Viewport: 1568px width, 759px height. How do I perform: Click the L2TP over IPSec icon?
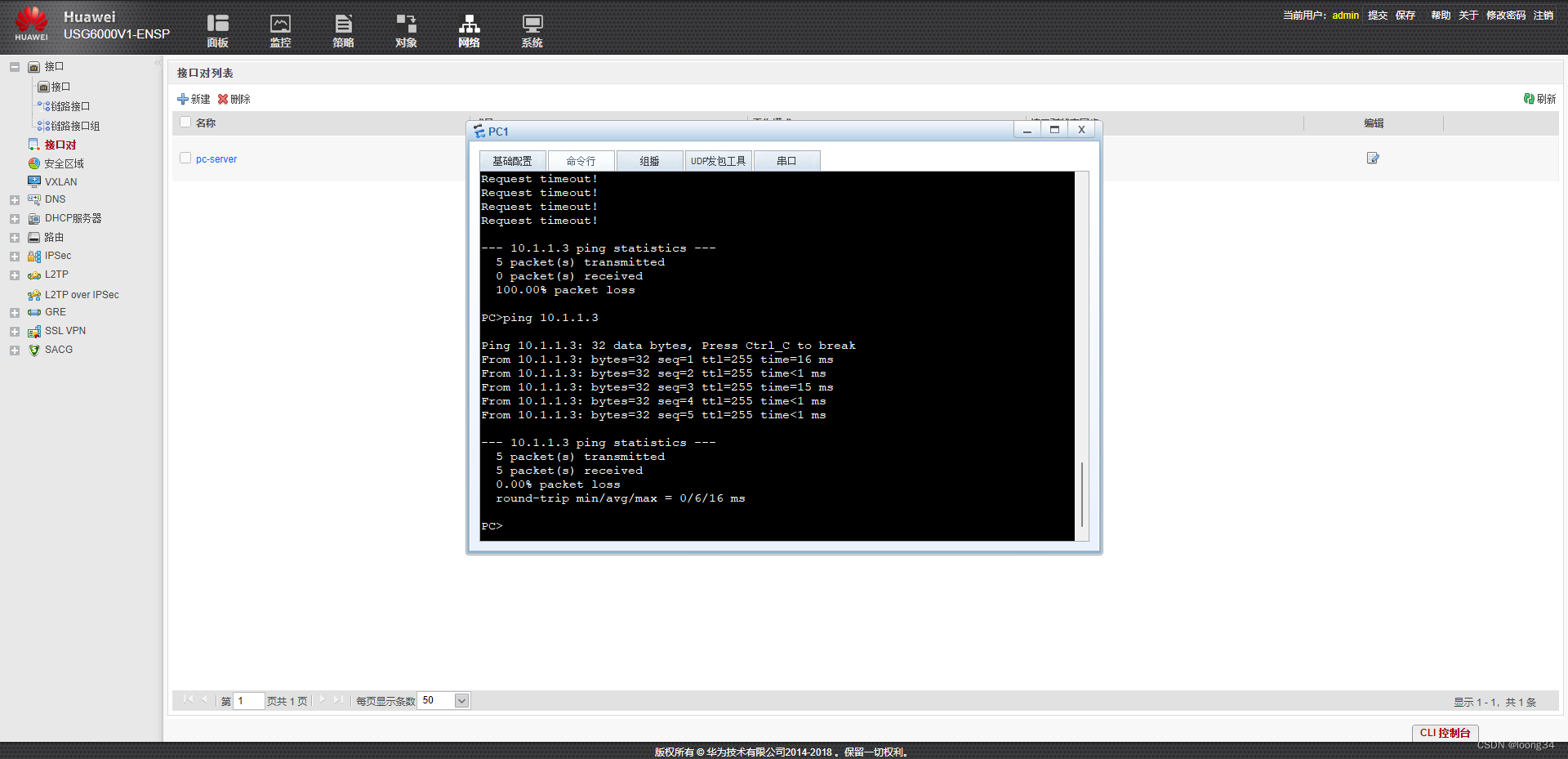tap(34, 294)
